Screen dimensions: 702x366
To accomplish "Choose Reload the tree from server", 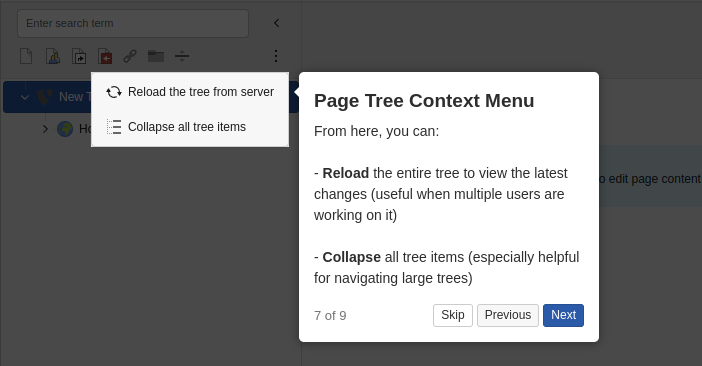I will (x=190, y=92).
